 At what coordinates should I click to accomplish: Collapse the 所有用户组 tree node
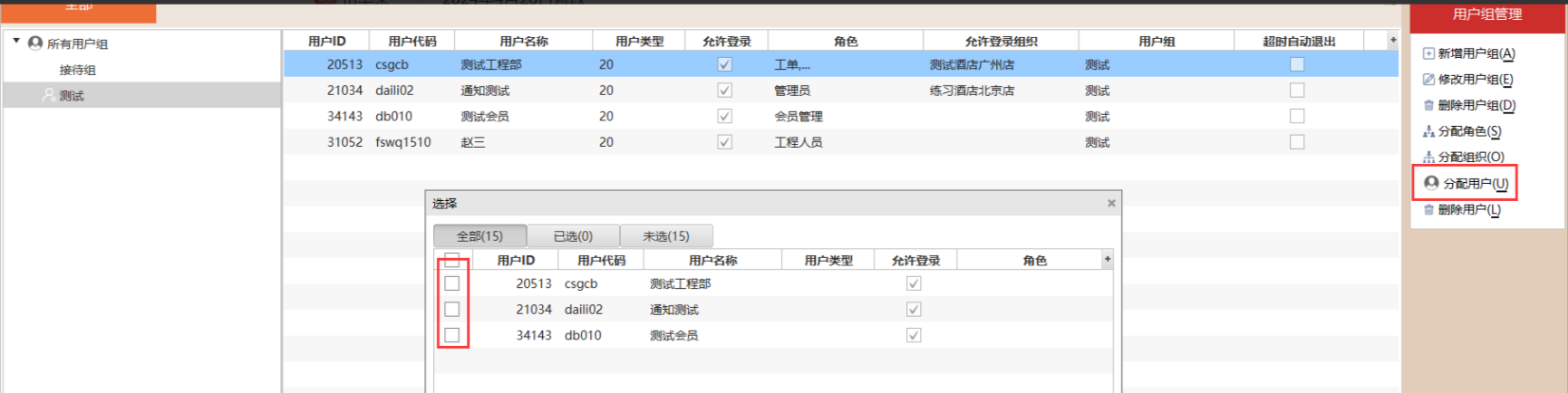(16, 42)
